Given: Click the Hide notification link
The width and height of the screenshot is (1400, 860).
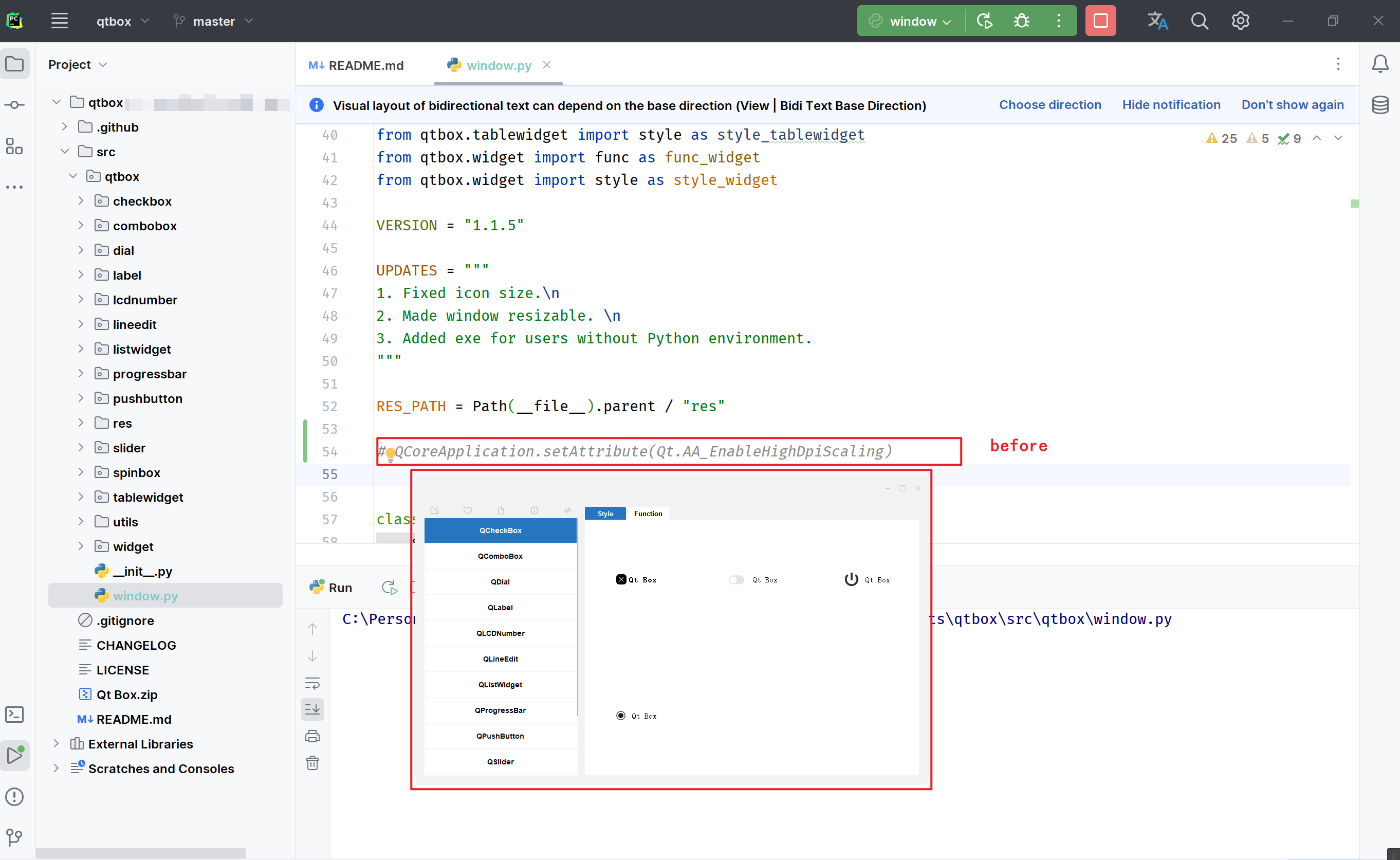Looking at the screenshot, I should coord(1171,105).
